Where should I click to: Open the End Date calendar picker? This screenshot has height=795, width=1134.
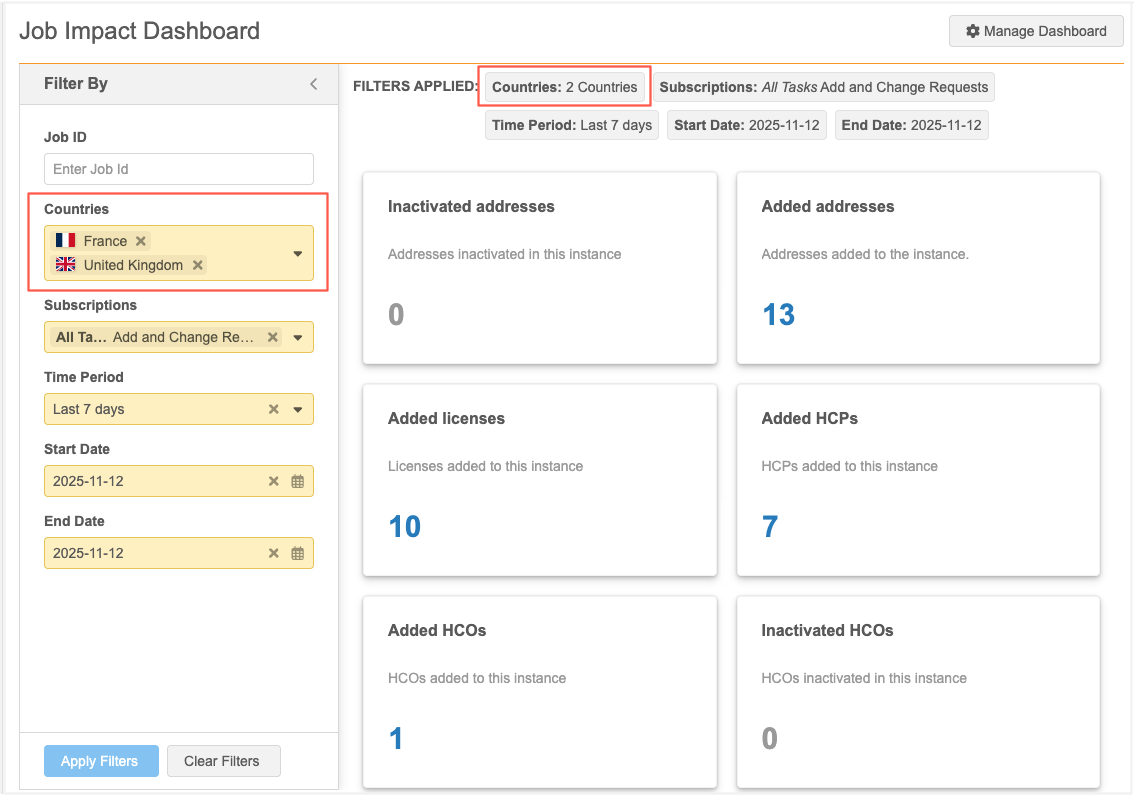(x=297, y=553)
